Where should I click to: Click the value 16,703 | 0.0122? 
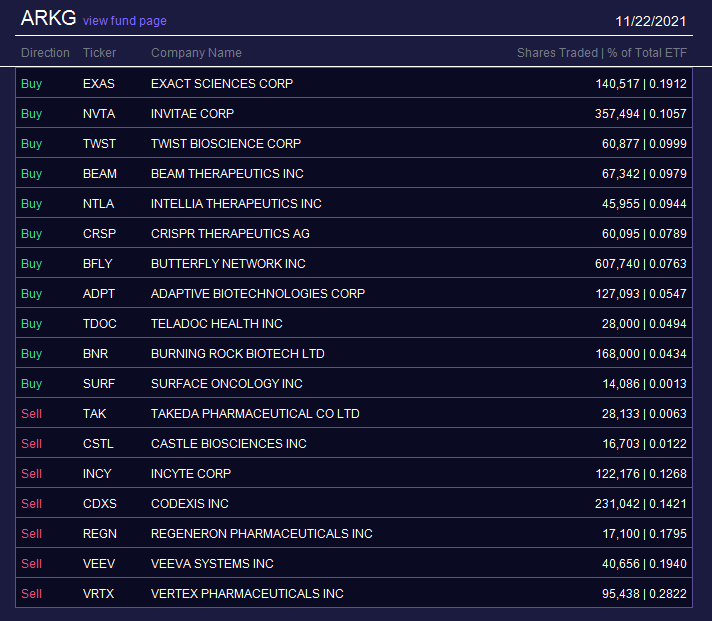(x=644, y=443)
